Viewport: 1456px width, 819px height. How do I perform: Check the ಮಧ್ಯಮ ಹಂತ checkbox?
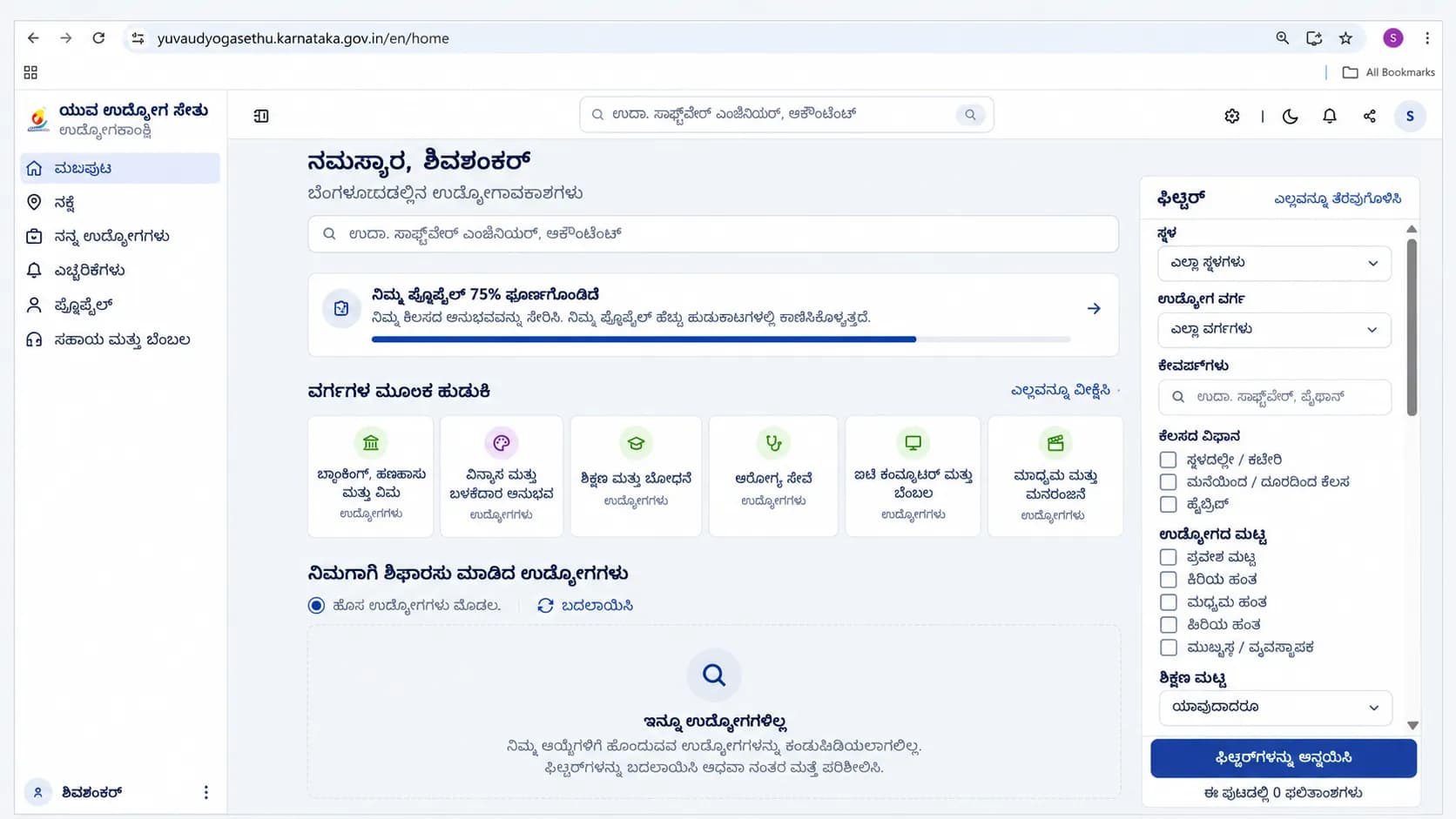pyautogui.click(x=1168, y=602)
